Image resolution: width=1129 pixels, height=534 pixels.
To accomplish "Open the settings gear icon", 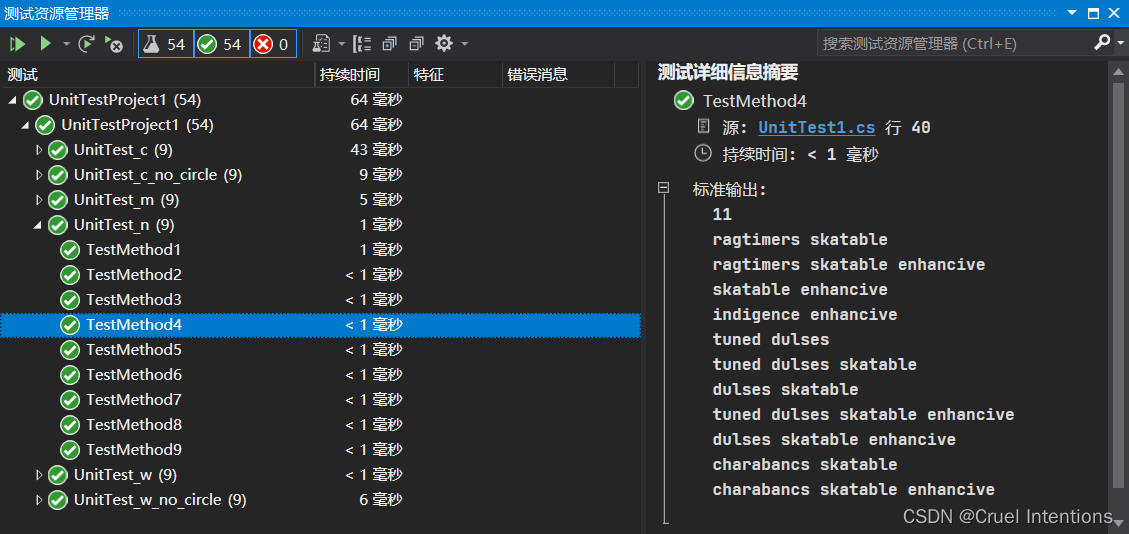I will [x=444, y=44].
